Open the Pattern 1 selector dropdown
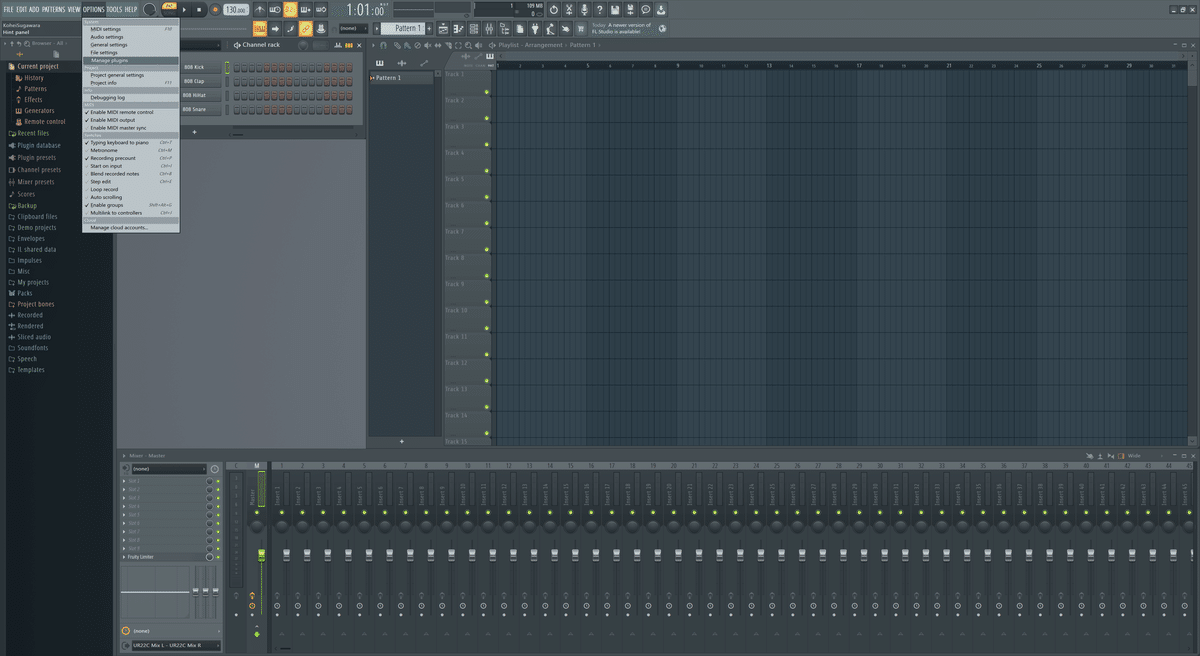 (408, 27)
